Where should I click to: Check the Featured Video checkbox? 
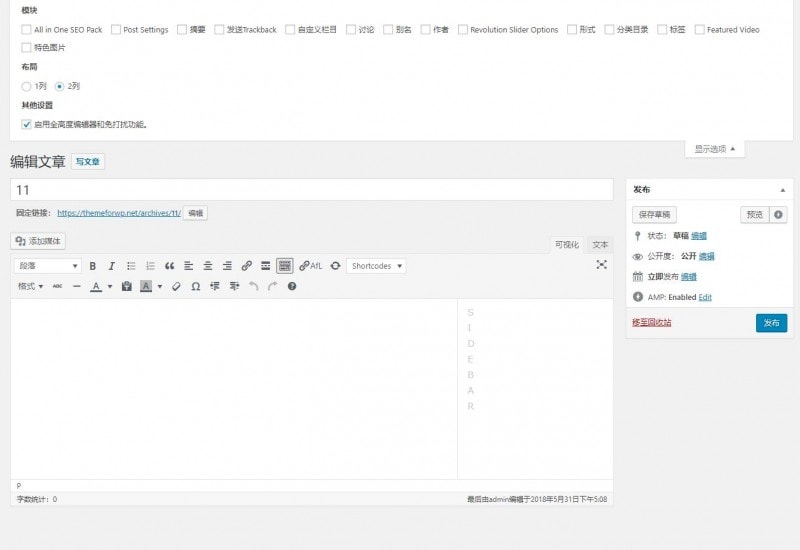coord(699,30)
